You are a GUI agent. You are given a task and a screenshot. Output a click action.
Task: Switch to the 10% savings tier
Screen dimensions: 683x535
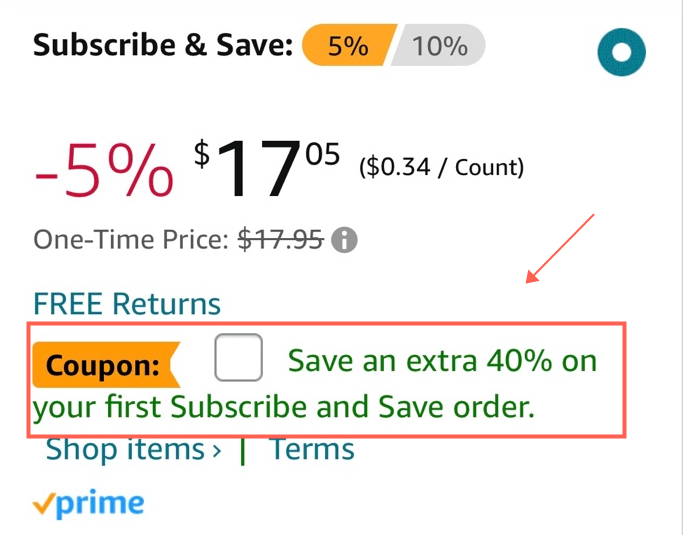pyautogui.click(x=441, y=46)
